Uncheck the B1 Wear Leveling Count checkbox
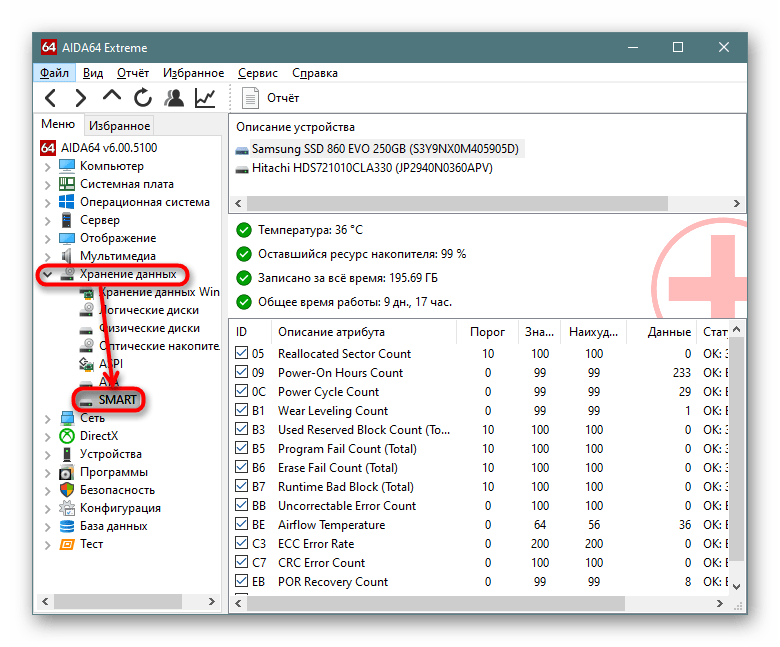Viewport: 780px width, 647px height. [x=241, y=410]
